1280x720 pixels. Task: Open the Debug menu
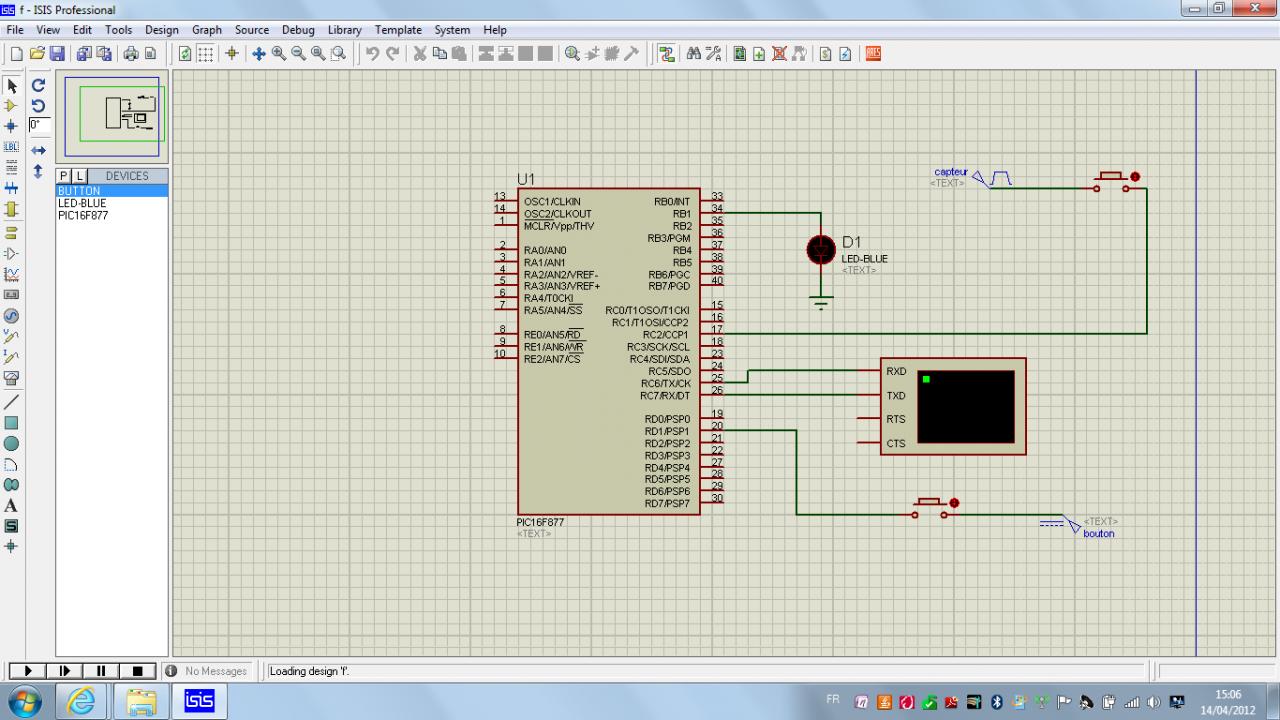click(x=298, y=30)
